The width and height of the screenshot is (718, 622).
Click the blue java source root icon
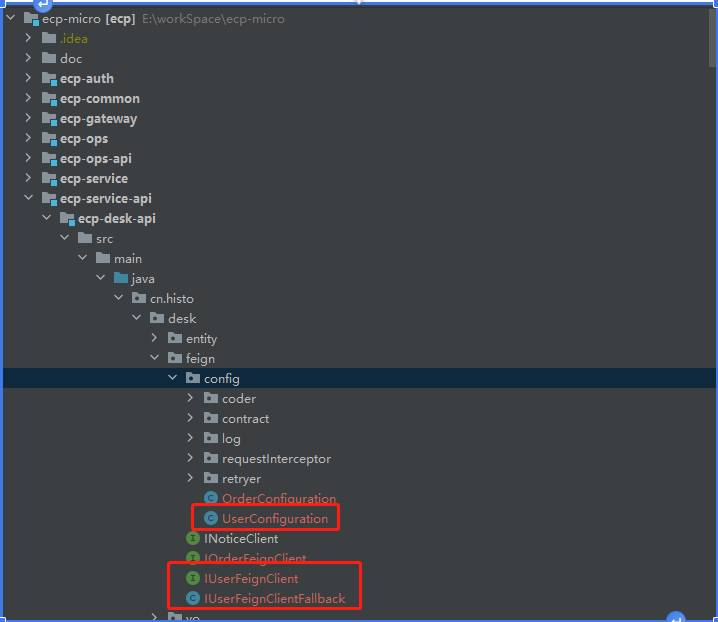click(121, 278)
